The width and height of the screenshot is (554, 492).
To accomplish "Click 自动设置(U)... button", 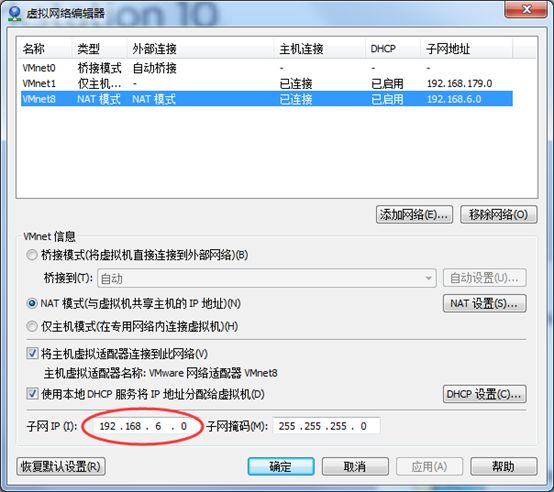I will [484, 278].
